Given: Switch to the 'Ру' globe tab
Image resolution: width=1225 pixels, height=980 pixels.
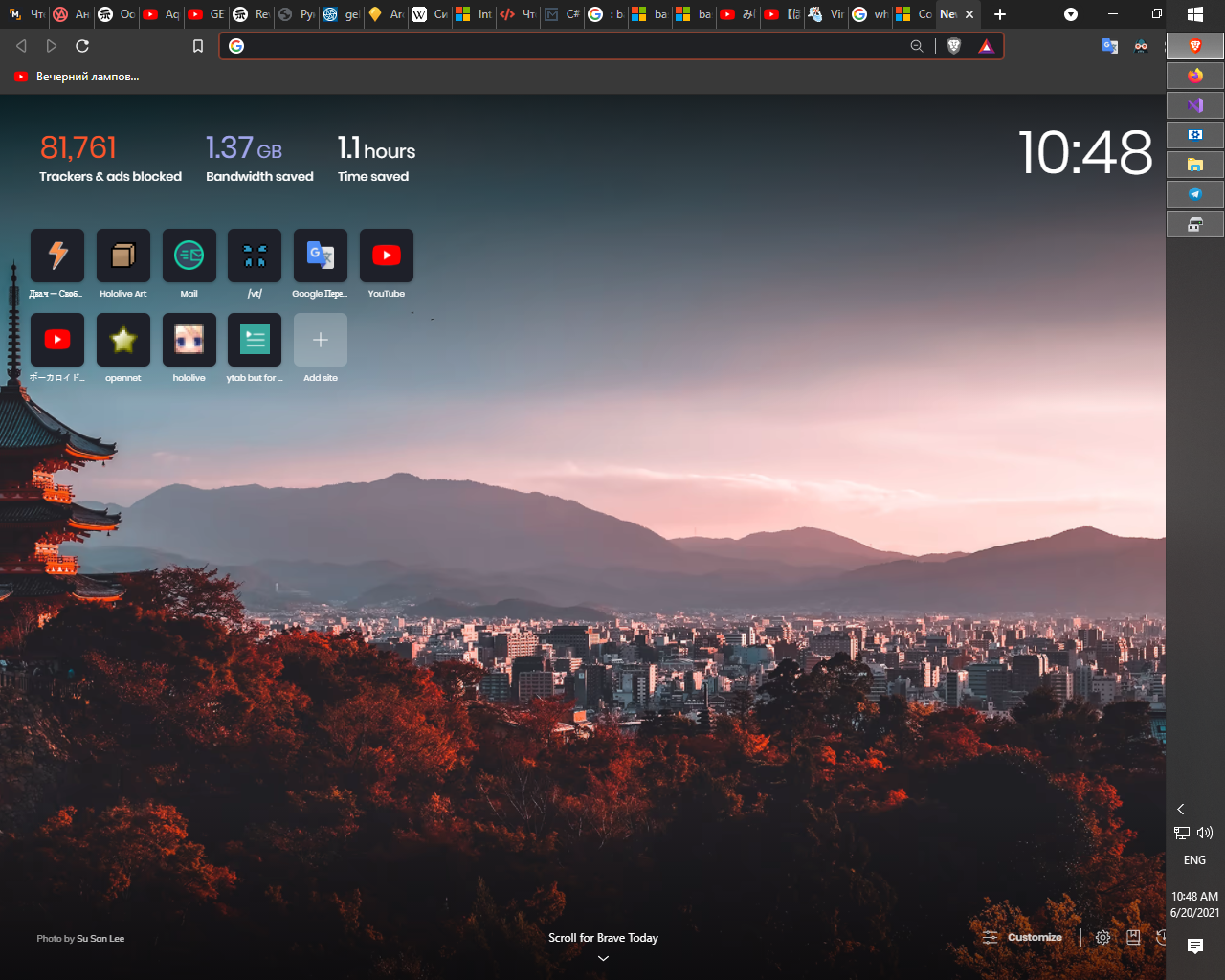Looking at the screenshot, I should click(297, 14).
